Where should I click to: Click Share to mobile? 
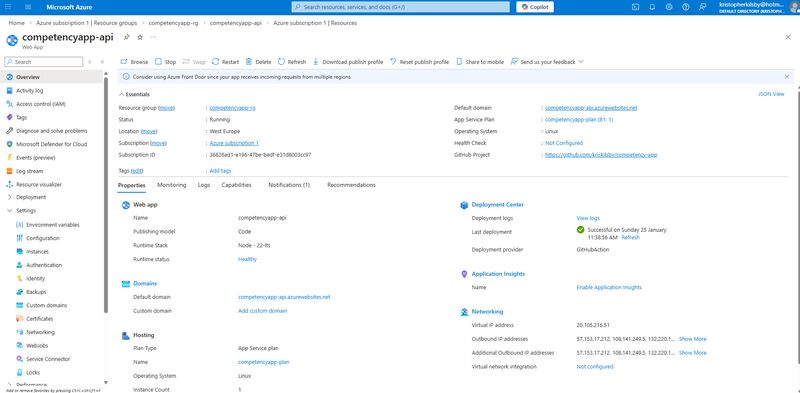[x=480, y=62]
